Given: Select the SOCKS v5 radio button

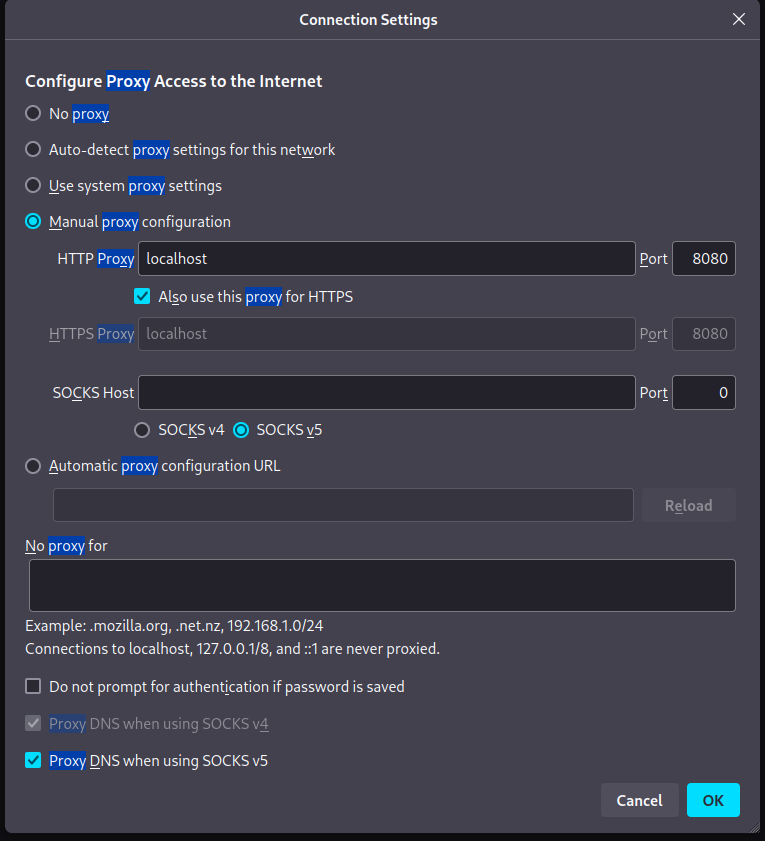Looking at the screenshot, I should [x=241, y=430].
